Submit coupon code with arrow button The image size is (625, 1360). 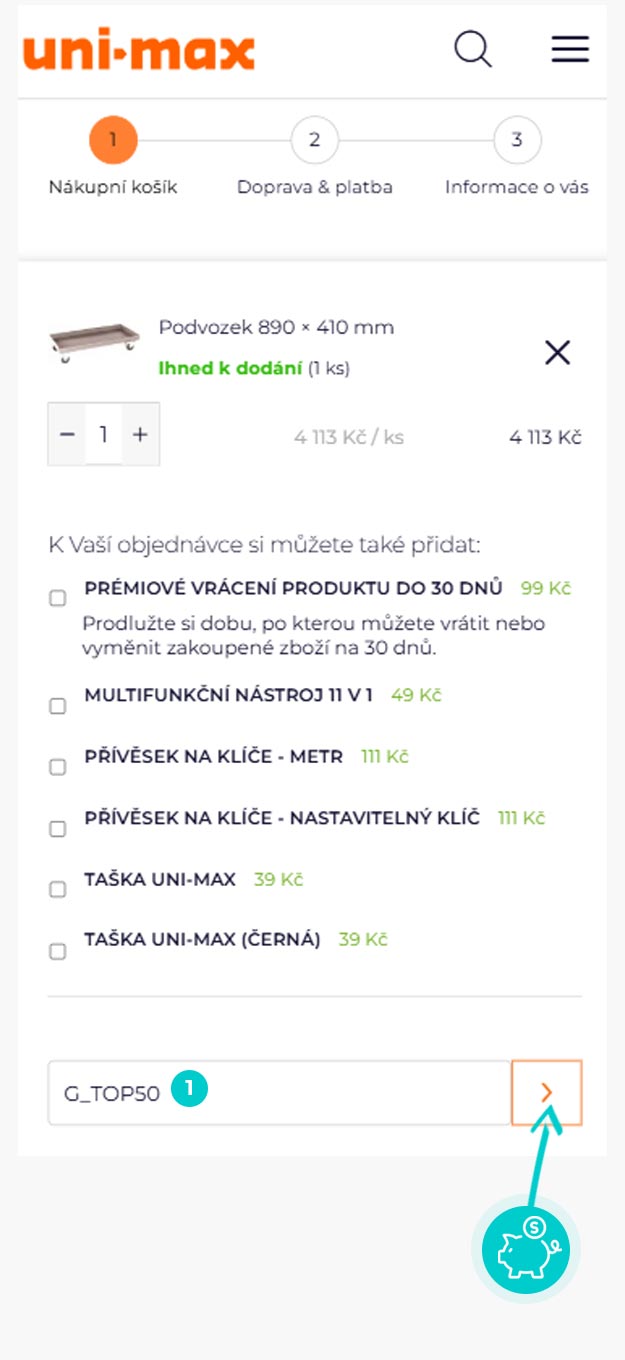coord(546,1093)
